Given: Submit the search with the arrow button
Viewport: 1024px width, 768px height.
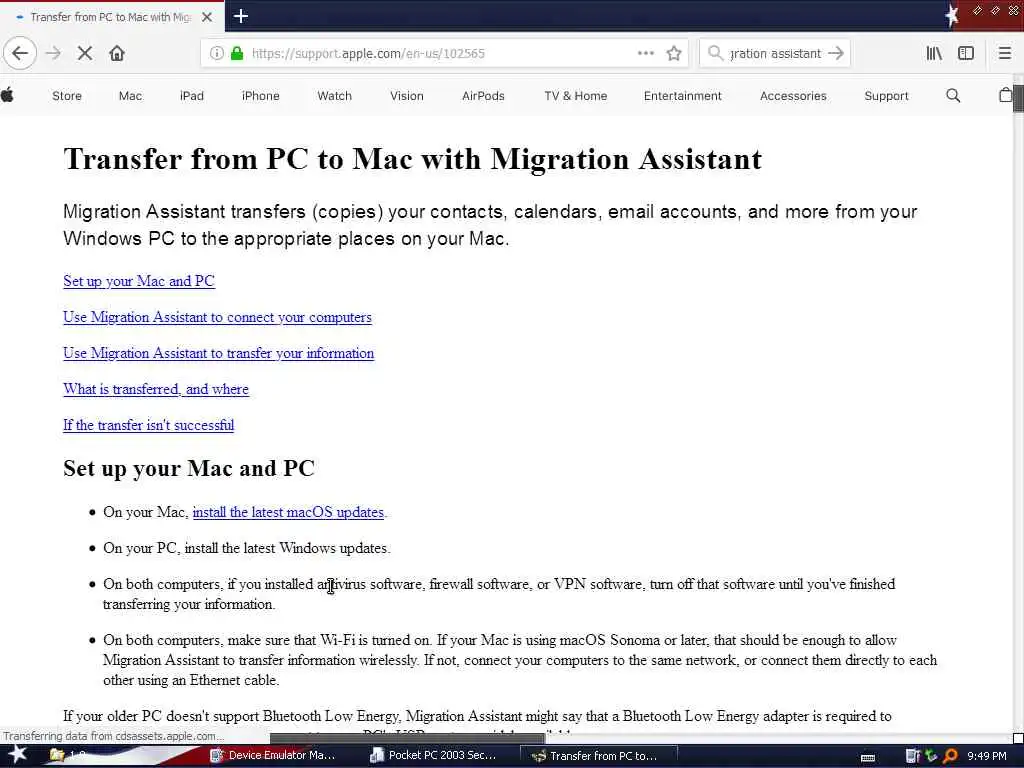Looking at the screenshot, I should coord(836,54).
